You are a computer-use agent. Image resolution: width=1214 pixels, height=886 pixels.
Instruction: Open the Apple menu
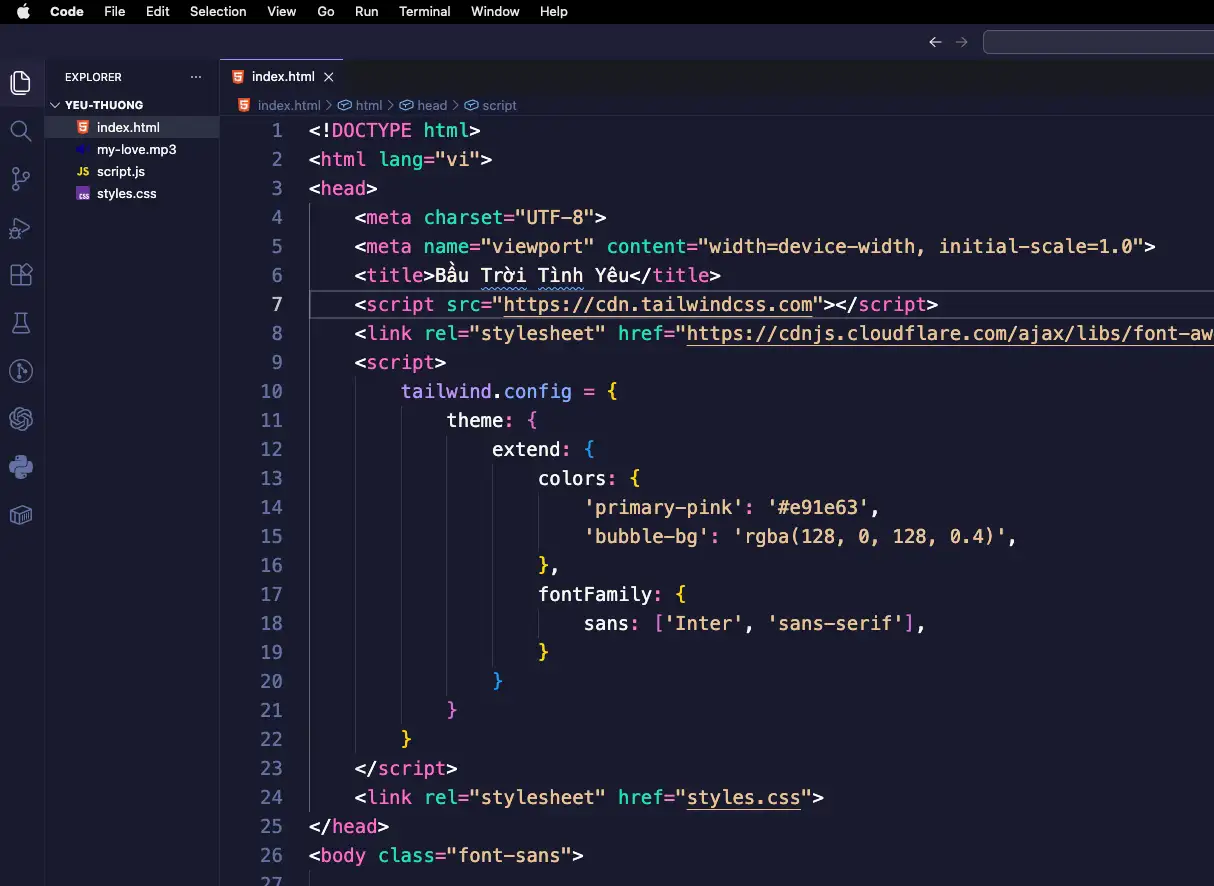pos(23,12)
